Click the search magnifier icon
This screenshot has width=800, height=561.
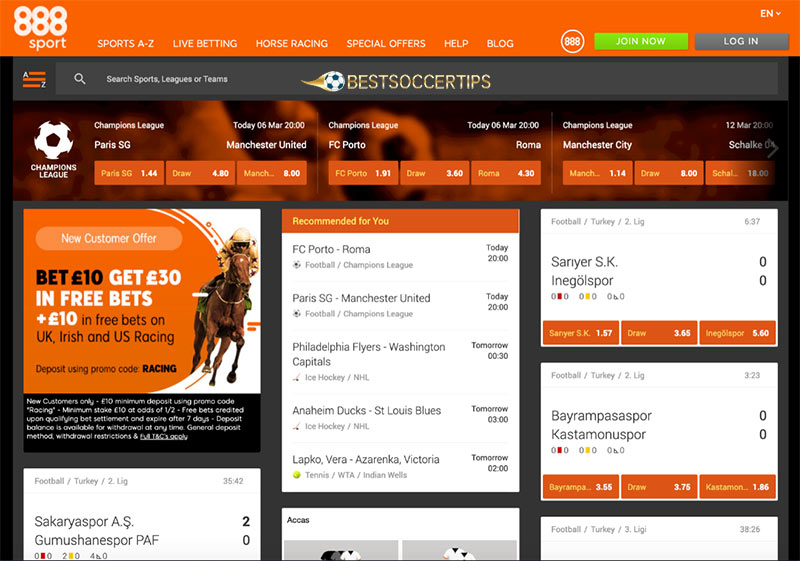(80, 79)
